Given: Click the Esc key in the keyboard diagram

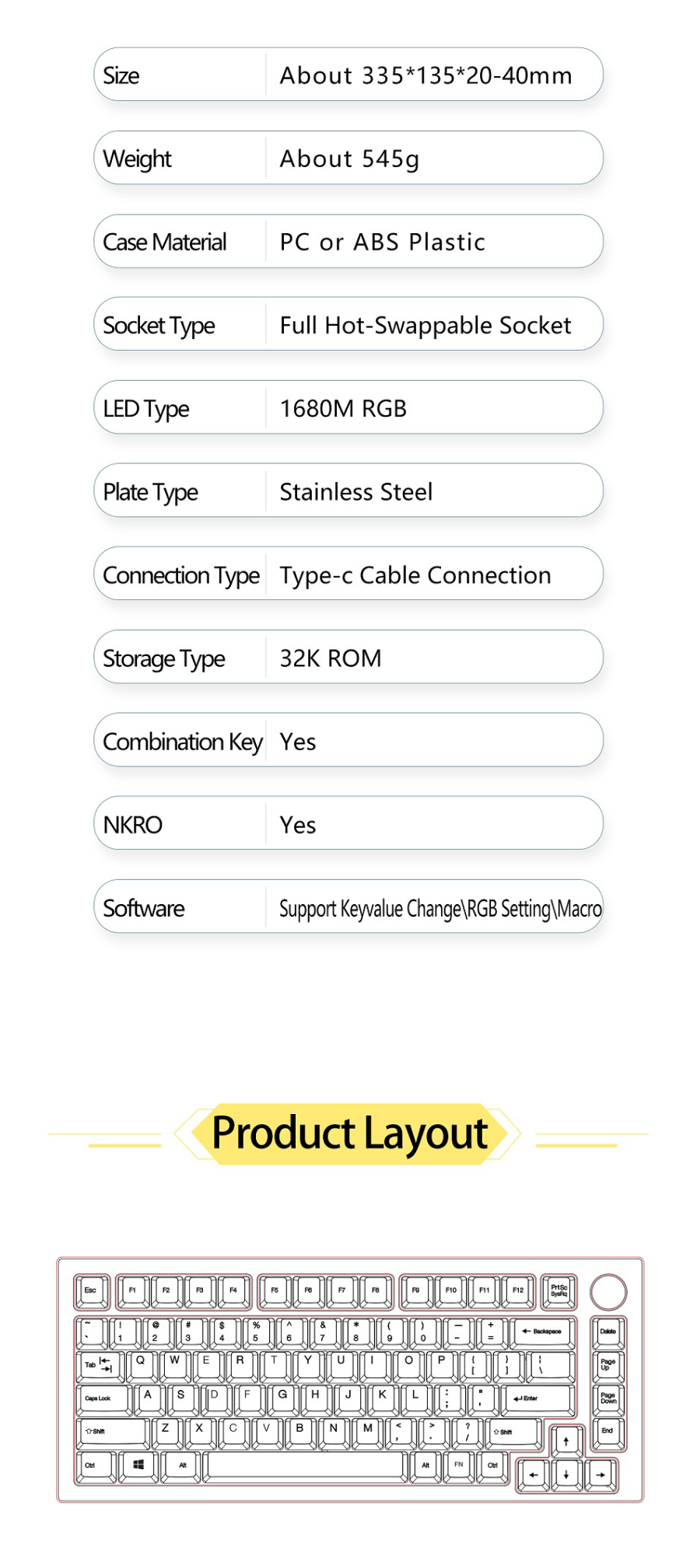Looking at the screenshot, I should [90, 1290].
